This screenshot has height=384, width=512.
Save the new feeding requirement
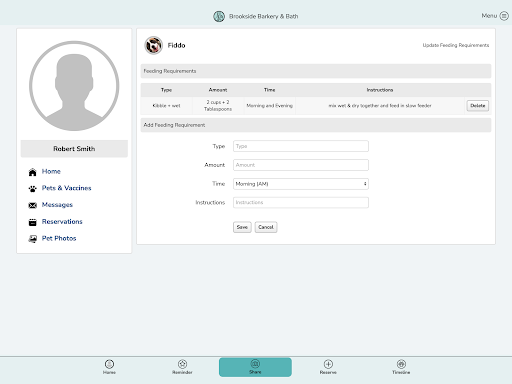(242, 227)
